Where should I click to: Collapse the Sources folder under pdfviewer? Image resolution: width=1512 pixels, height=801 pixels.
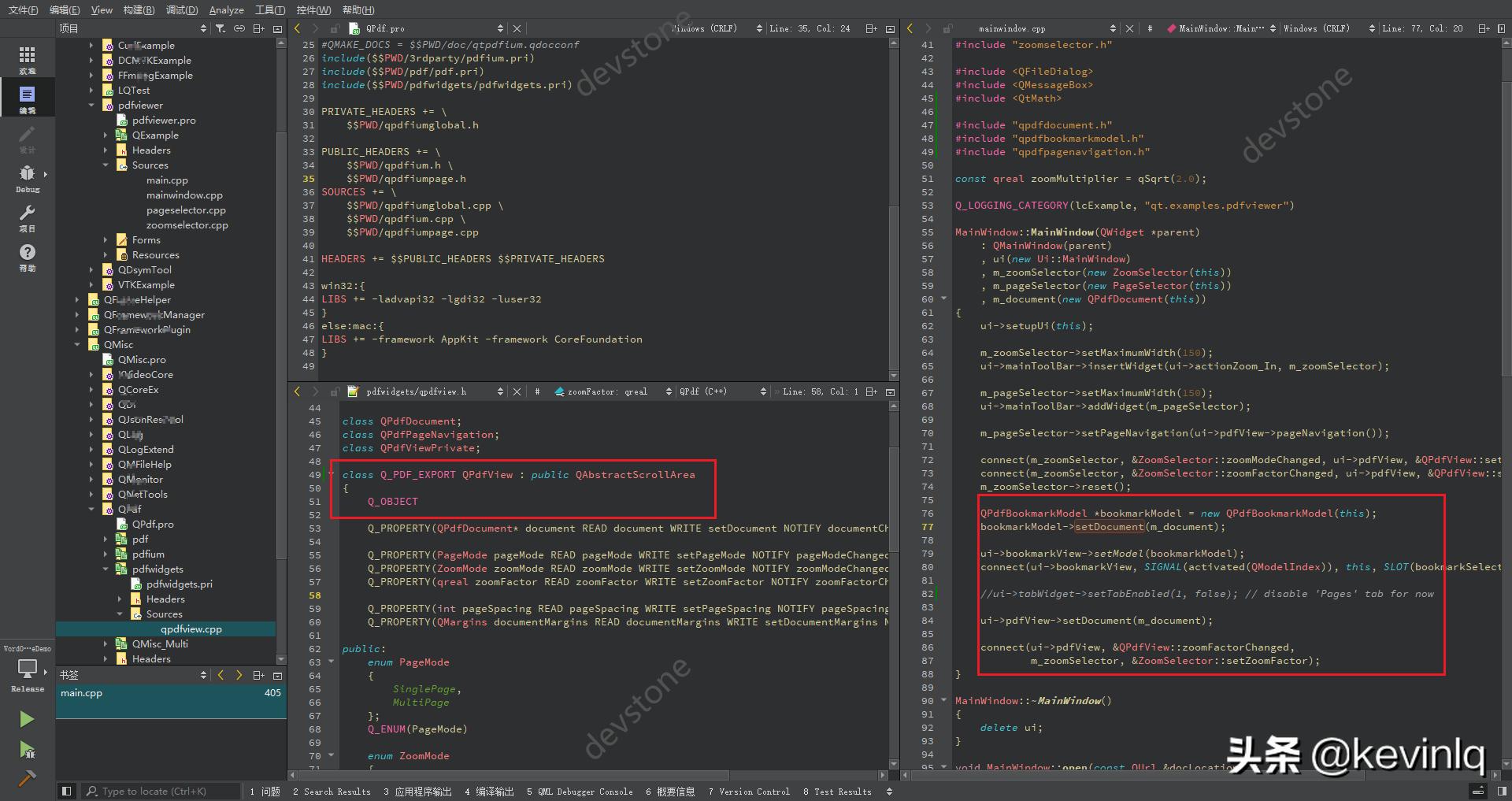pos(105,165)
